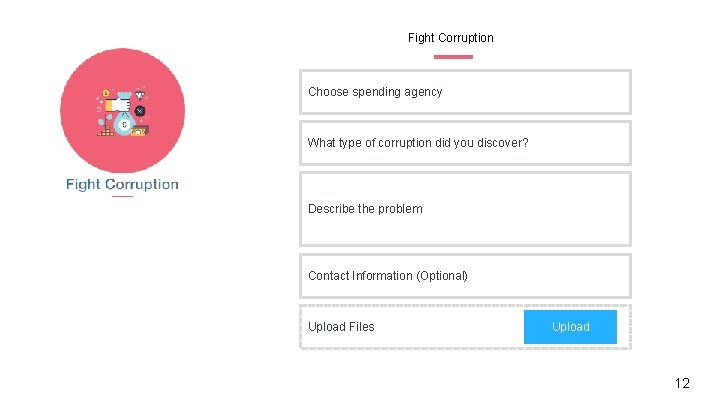This screenshot has width=720, height=405.
Task: Click the Upload Files label text
Action: click(341, 327)
